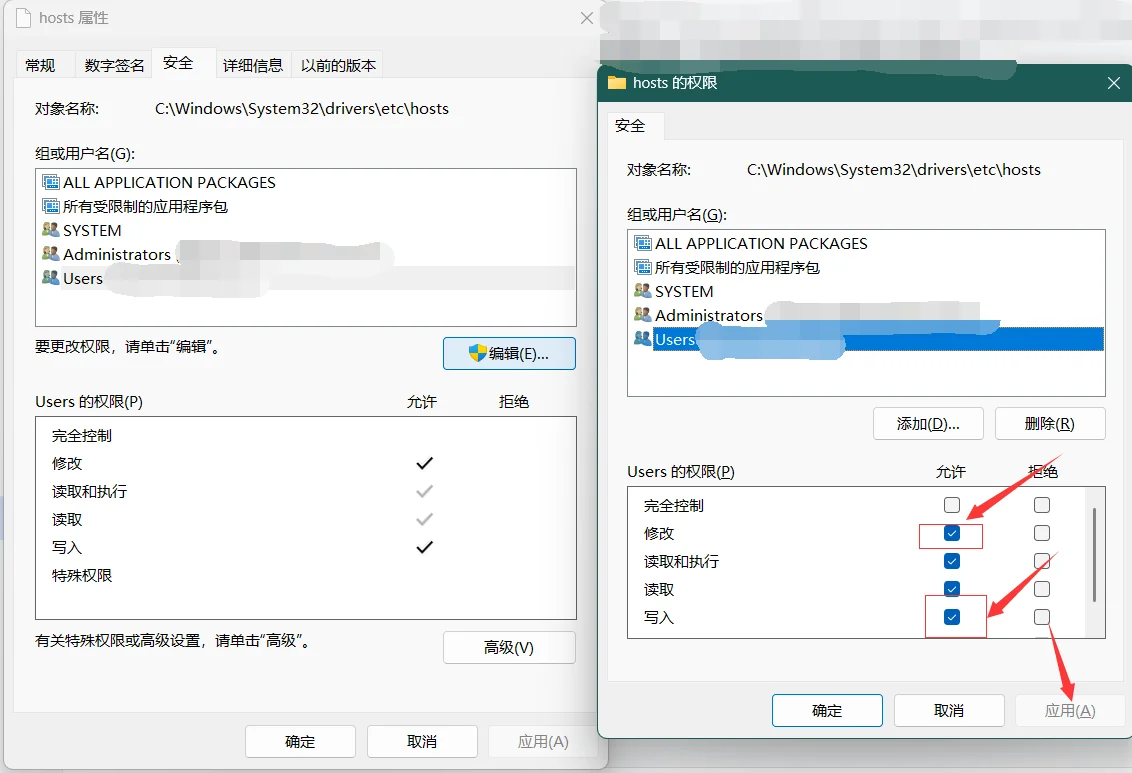
Task: Select the highlighted Users group entry
Action: (675, 340)
